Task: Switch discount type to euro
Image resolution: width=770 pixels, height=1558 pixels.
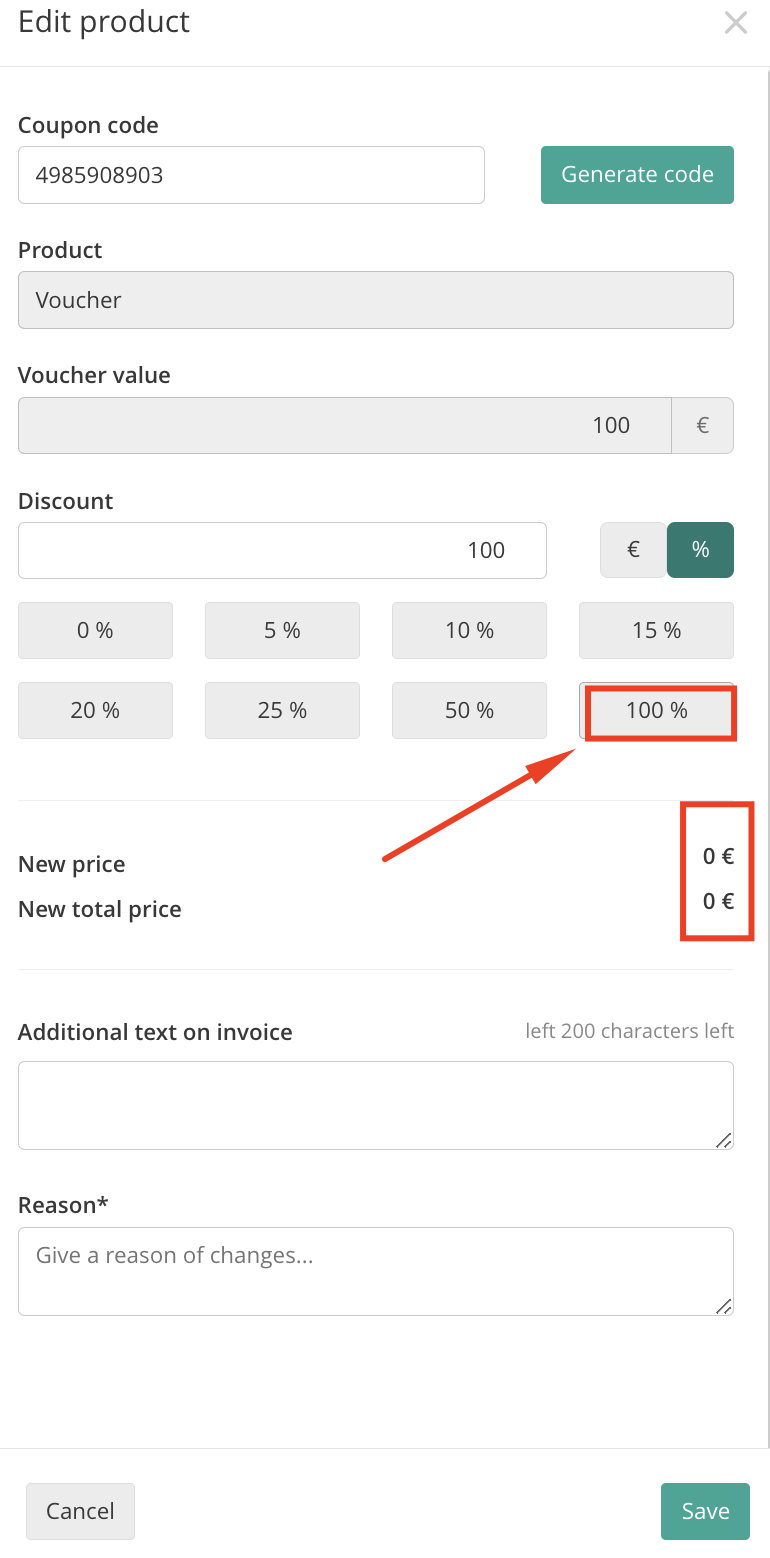Action: click(633, 550)
